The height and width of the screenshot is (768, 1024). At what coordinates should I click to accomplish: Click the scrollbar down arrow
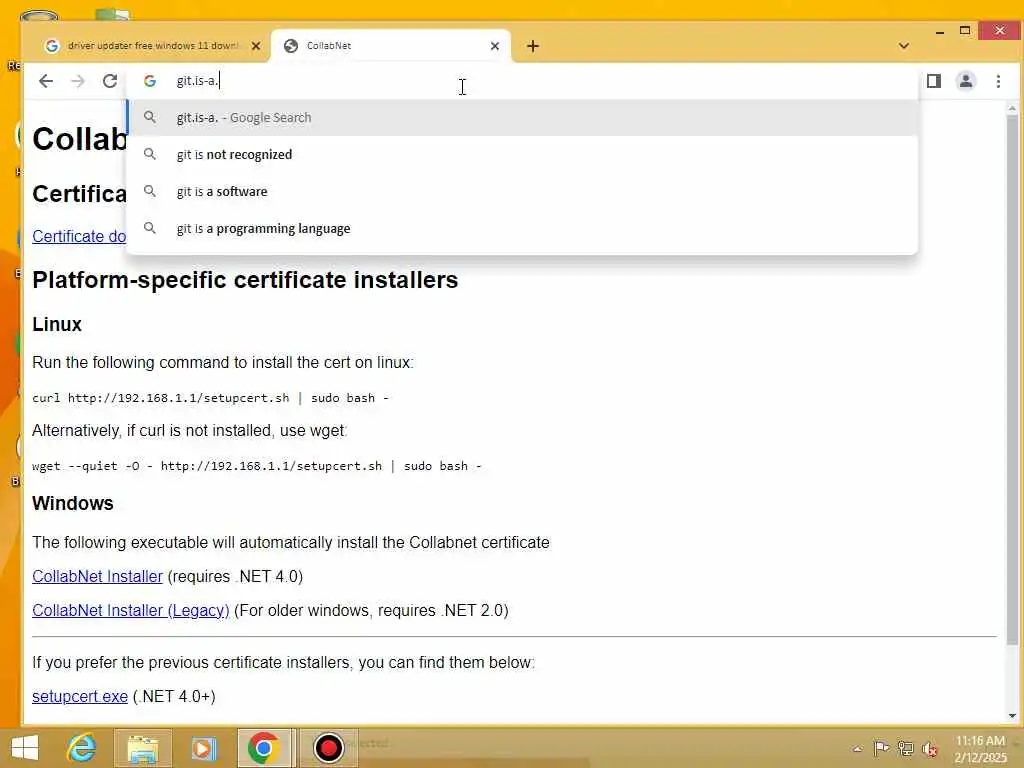tap(1012, 716)
